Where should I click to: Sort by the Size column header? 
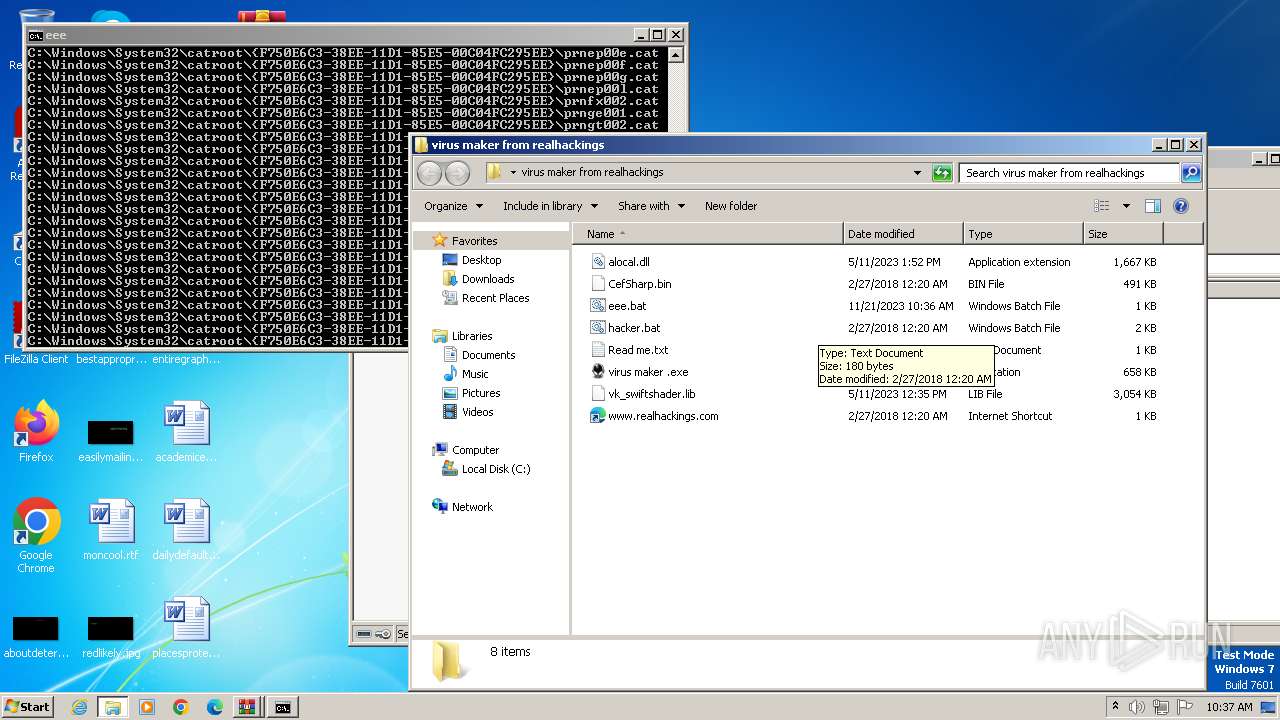tap(1123, 234)
